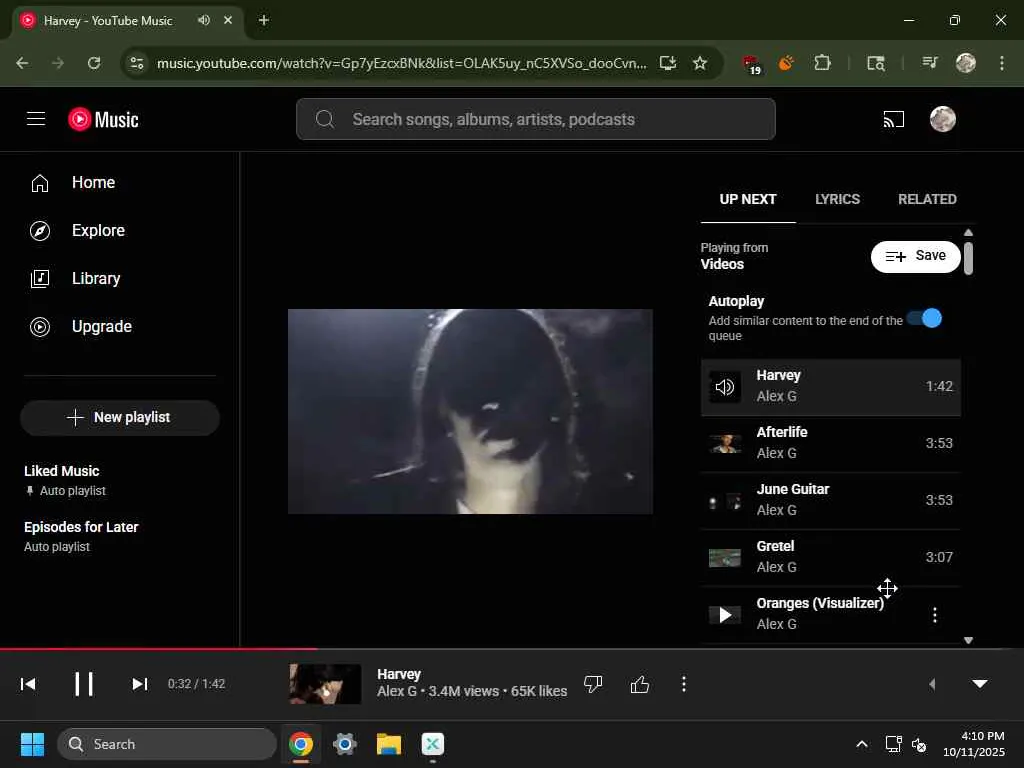Click the taskbar Search box
This screenshot has width=1024, height=768.
(x=167, y=744)
